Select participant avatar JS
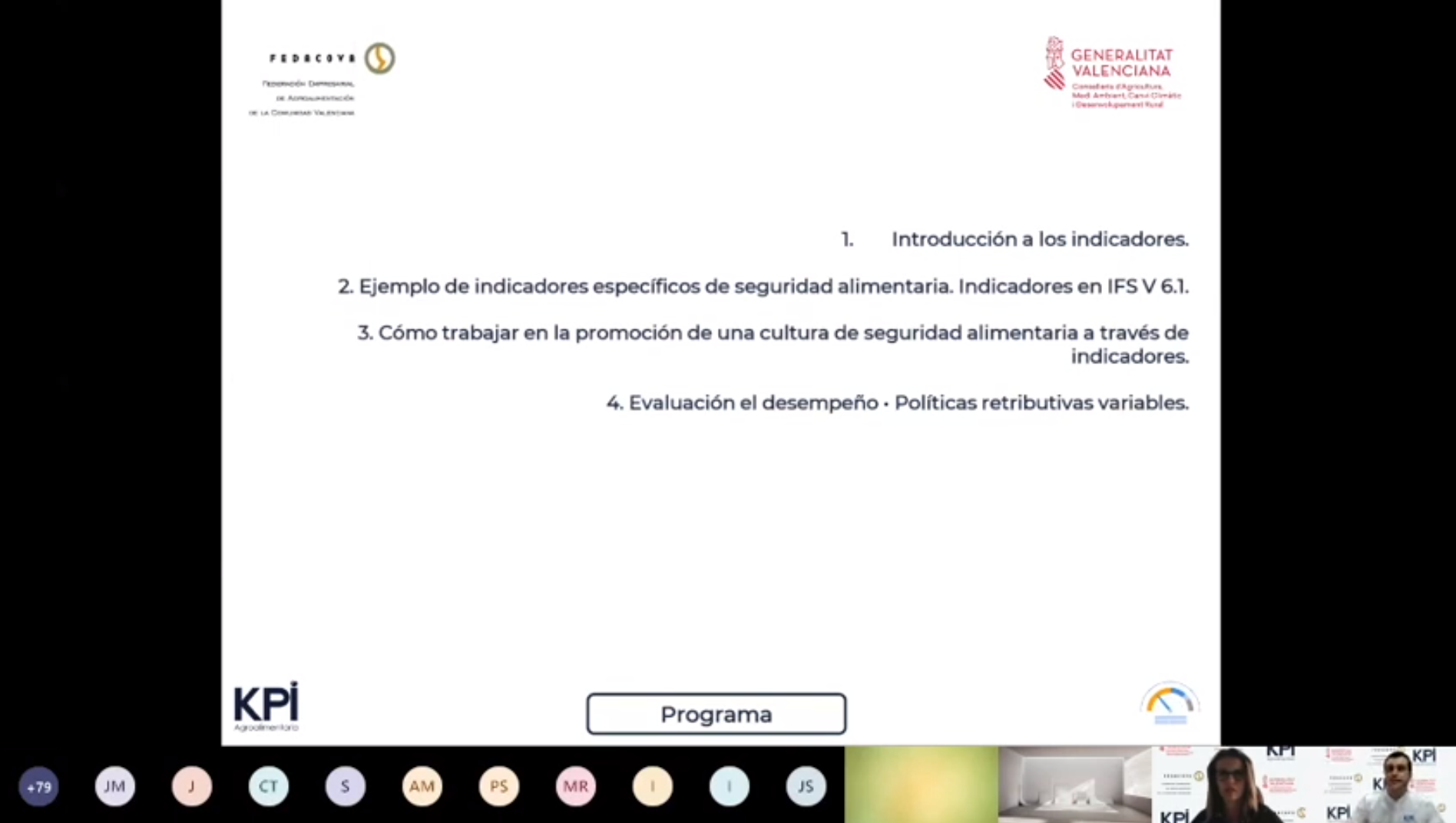This screenshot has width=1456, height=823. click(806, 786)
